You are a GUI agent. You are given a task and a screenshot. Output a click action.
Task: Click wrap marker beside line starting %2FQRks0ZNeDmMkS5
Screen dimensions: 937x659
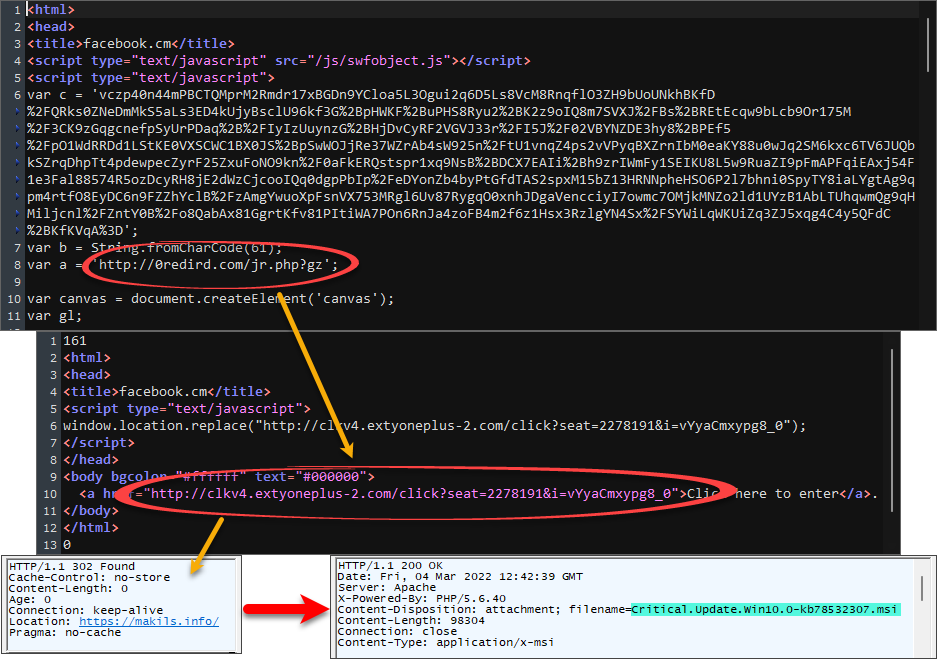click(x=18, y=112)
